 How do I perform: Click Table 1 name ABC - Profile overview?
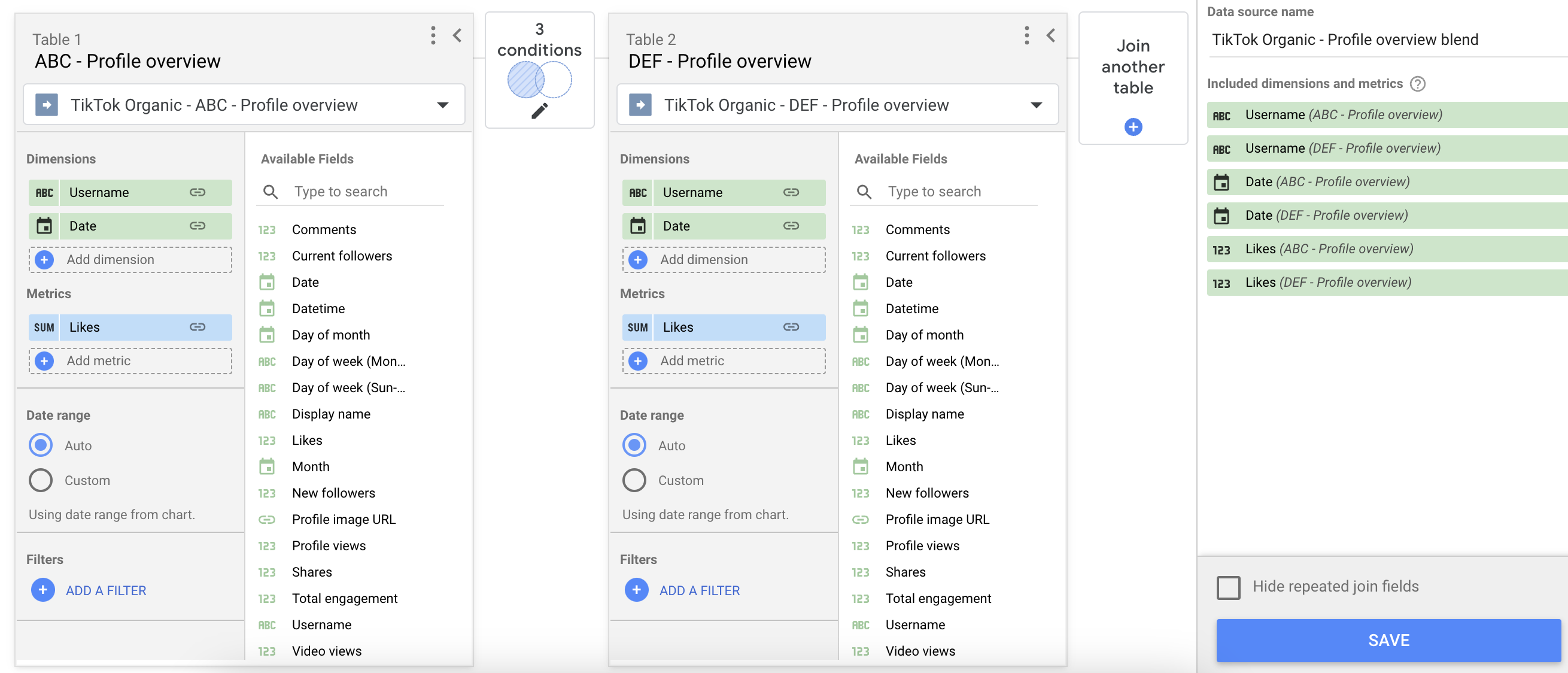coord(127,61)
